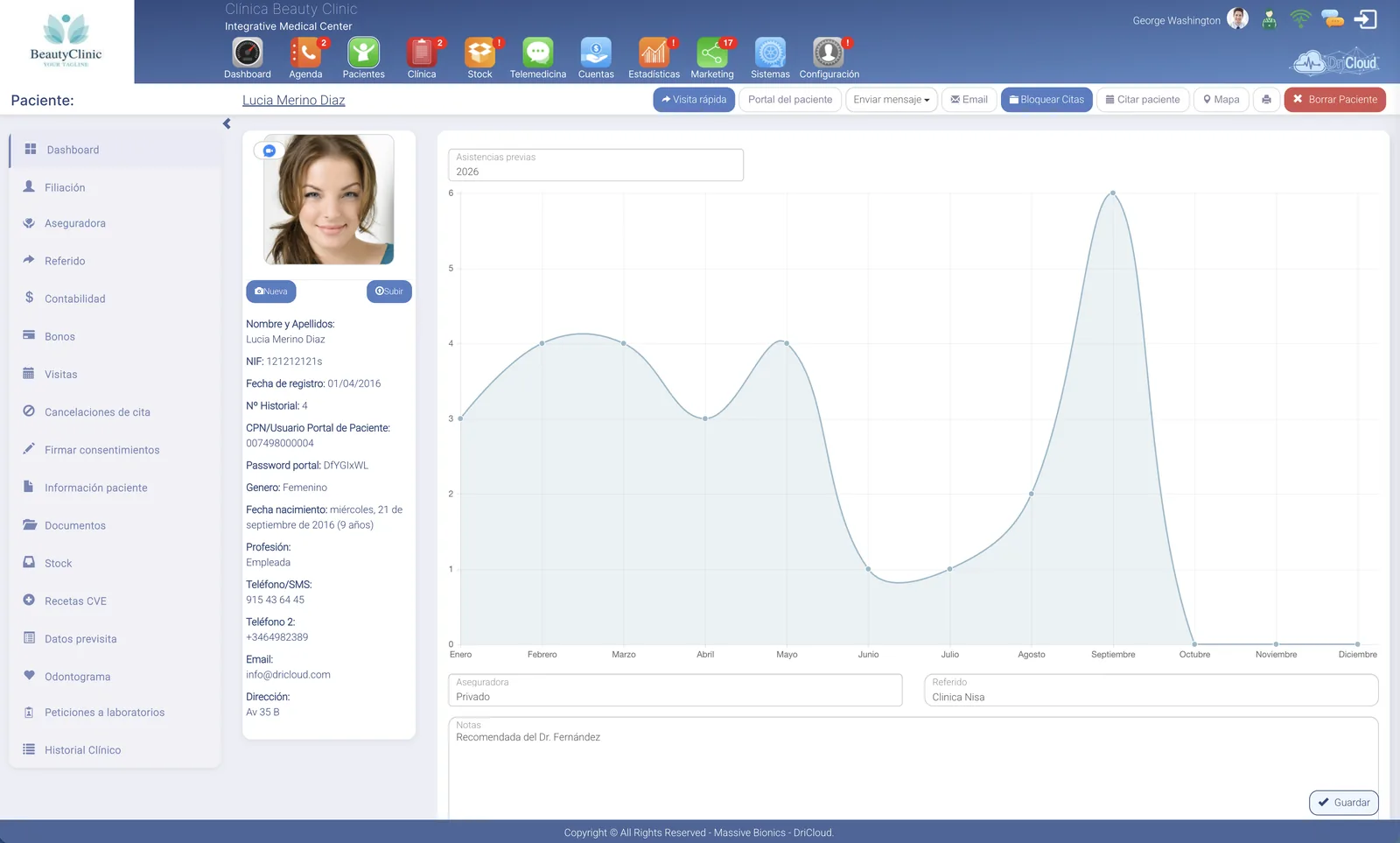Click the Borrar Paciente button

(x=1334, y=100)
